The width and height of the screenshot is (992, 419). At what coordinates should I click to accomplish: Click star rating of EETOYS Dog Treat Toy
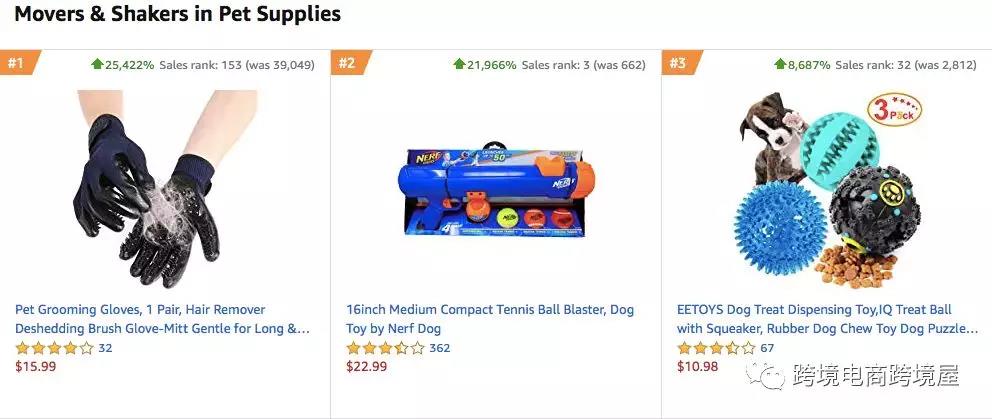pyautogui.click(x=716, y=348)
